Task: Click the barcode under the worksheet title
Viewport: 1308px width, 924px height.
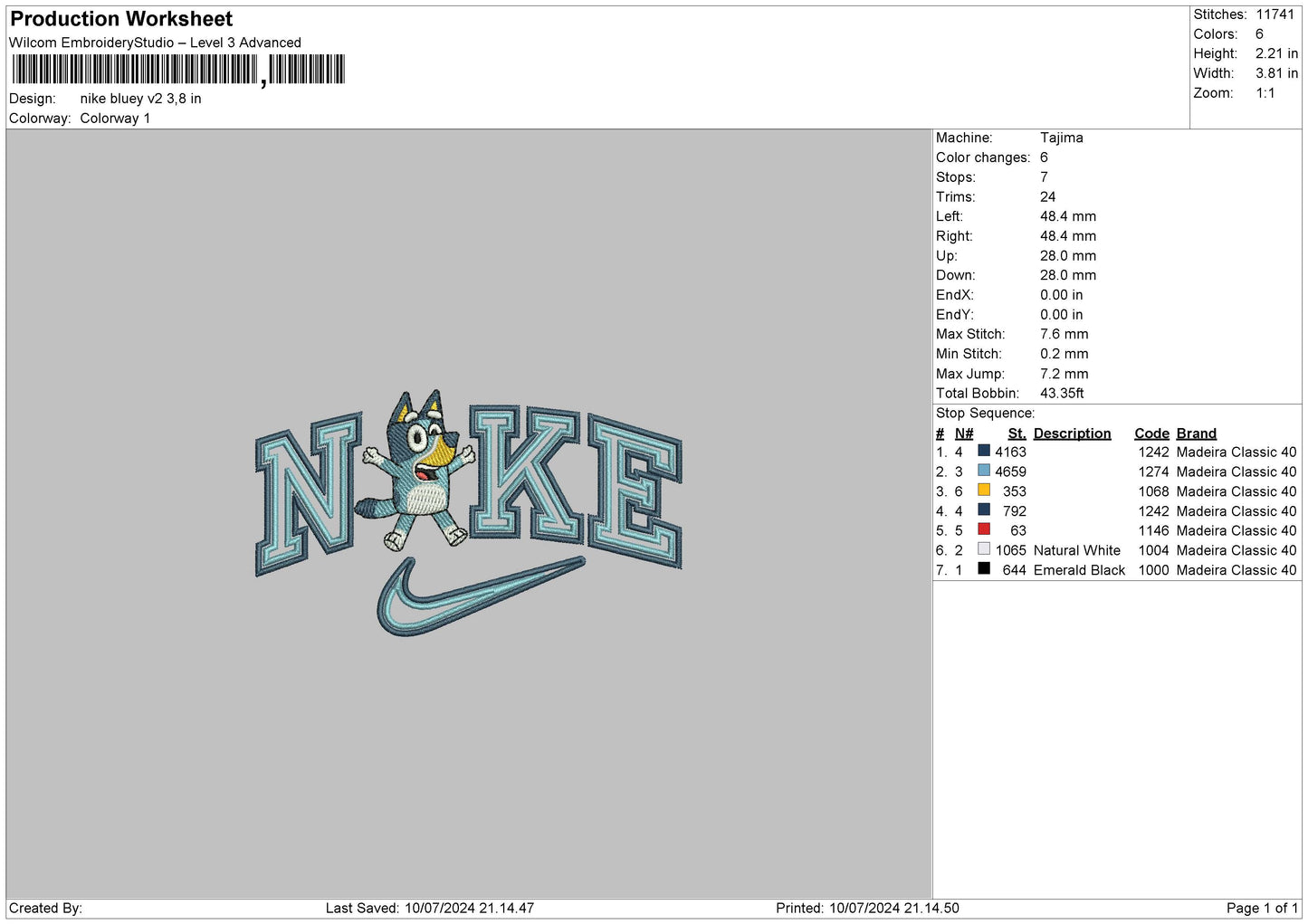Action: click(178, 70)
